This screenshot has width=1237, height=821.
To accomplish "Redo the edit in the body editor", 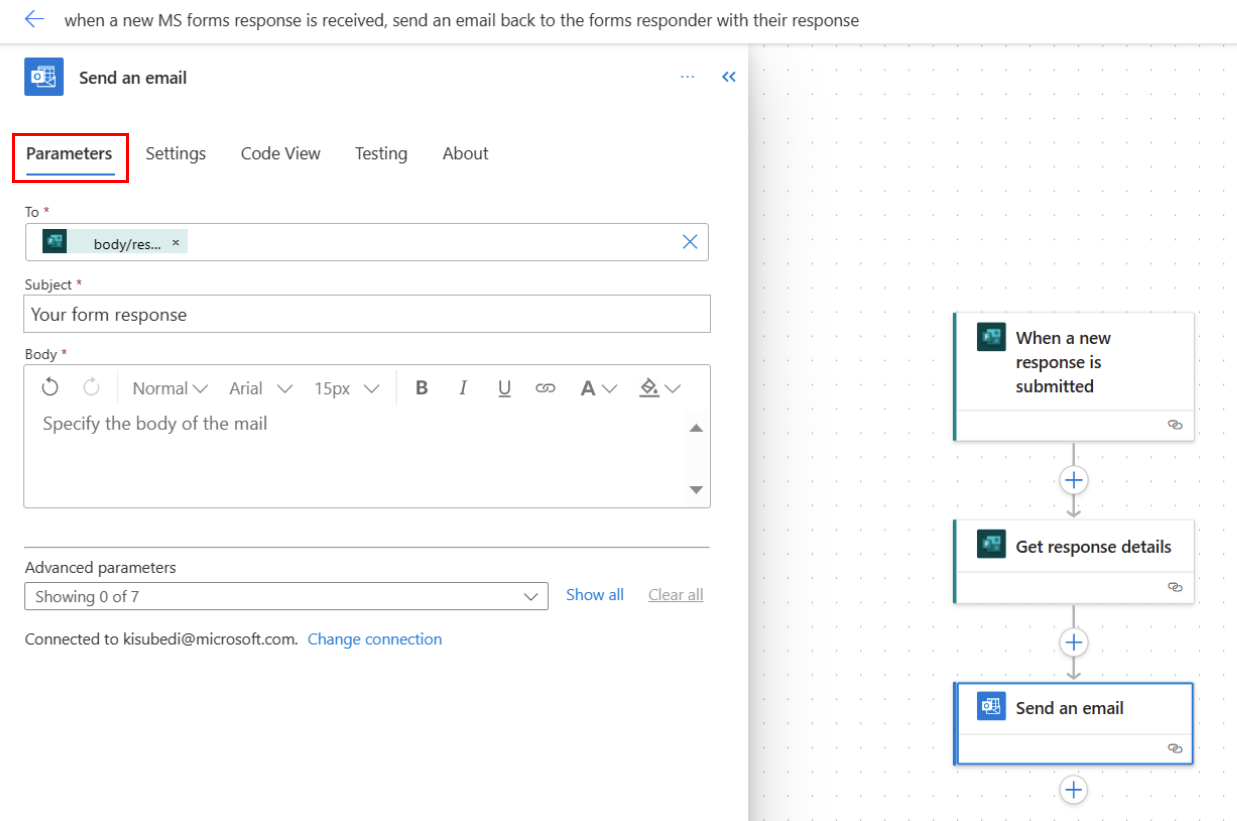I will point(91,388).
